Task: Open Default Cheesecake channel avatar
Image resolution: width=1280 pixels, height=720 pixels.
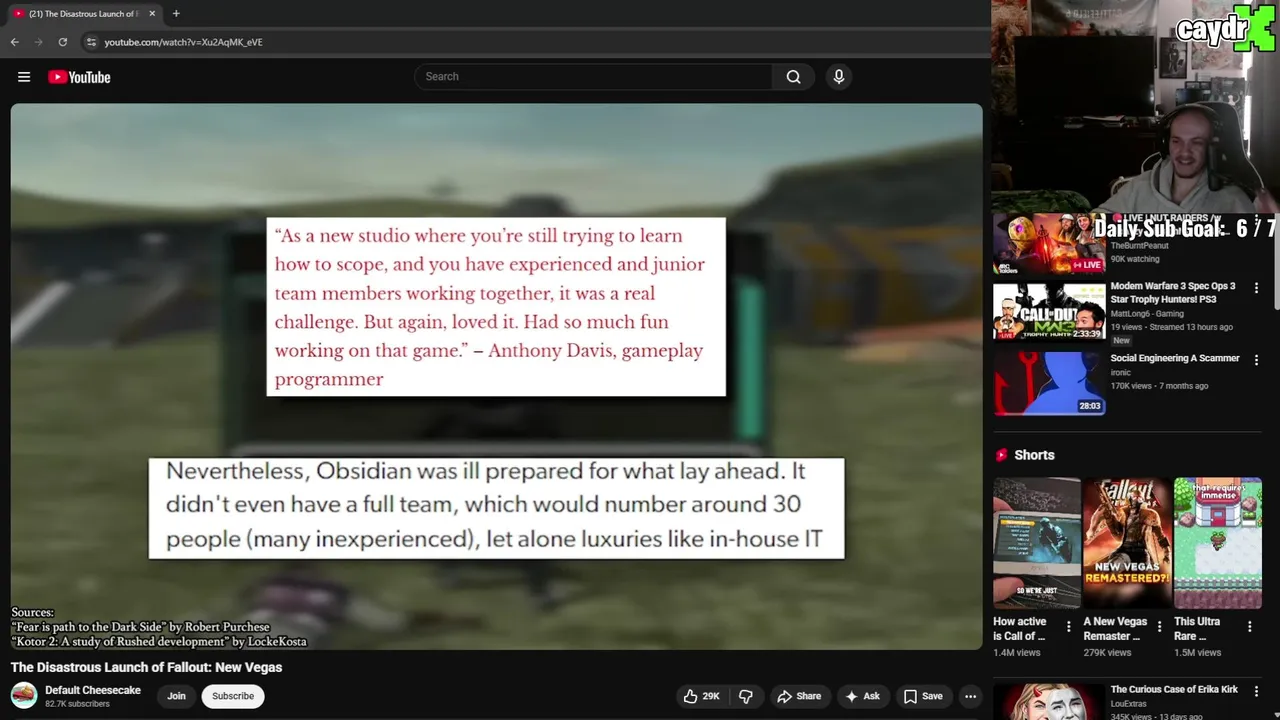Action: click(x=24, y=695)
